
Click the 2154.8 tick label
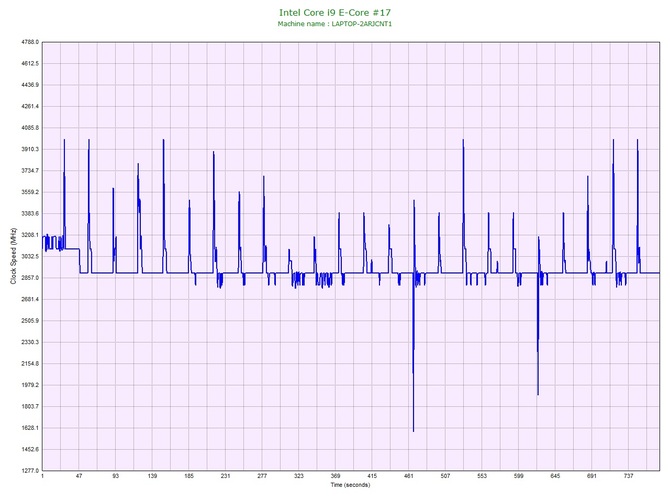click(29, 364)
